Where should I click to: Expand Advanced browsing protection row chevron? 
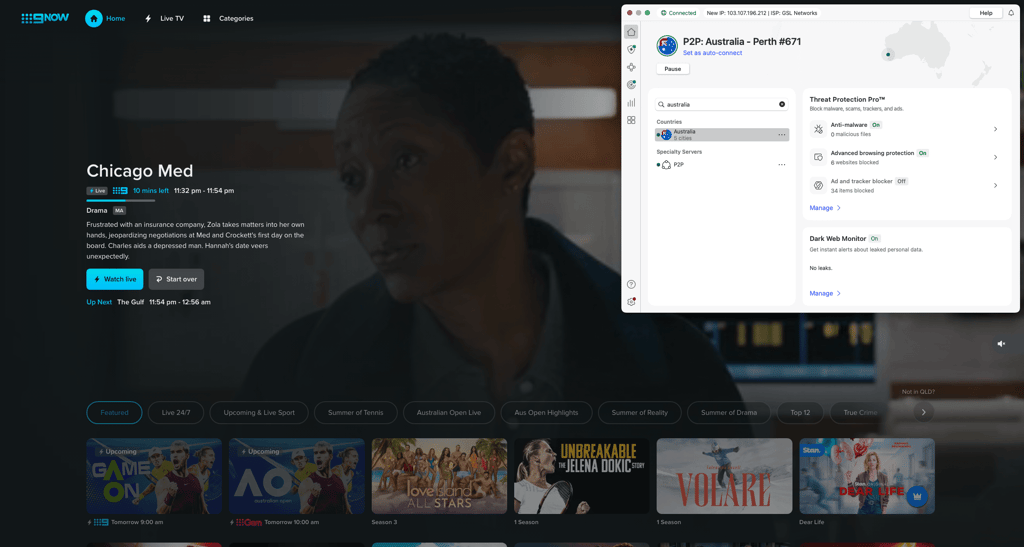coord(995,157)
